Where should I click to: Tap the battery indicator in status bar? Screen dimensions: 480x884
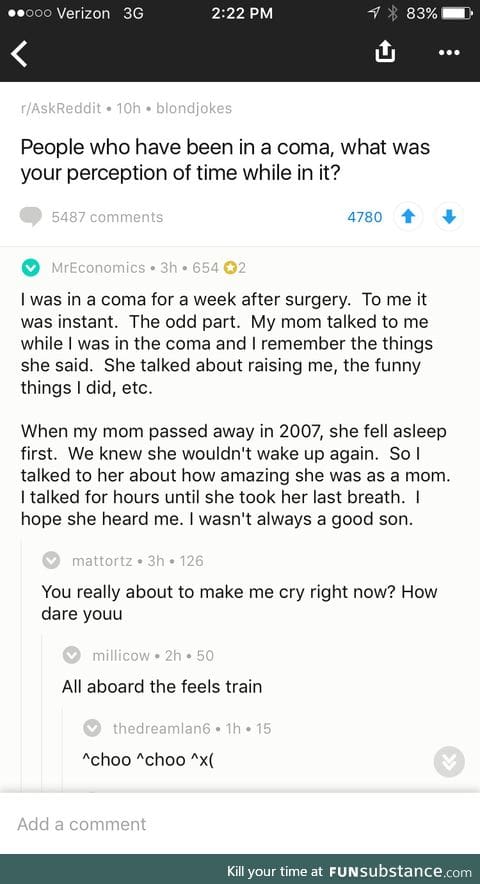click(457, 13)
